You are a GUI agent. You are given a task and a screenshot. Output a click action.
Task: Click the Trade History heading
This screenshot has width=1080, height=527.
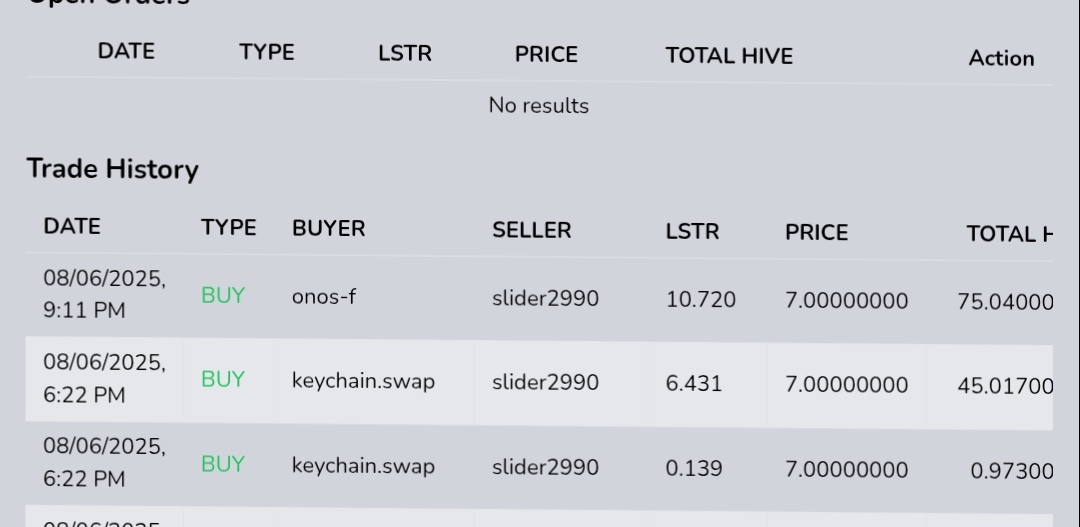[112, 169]
